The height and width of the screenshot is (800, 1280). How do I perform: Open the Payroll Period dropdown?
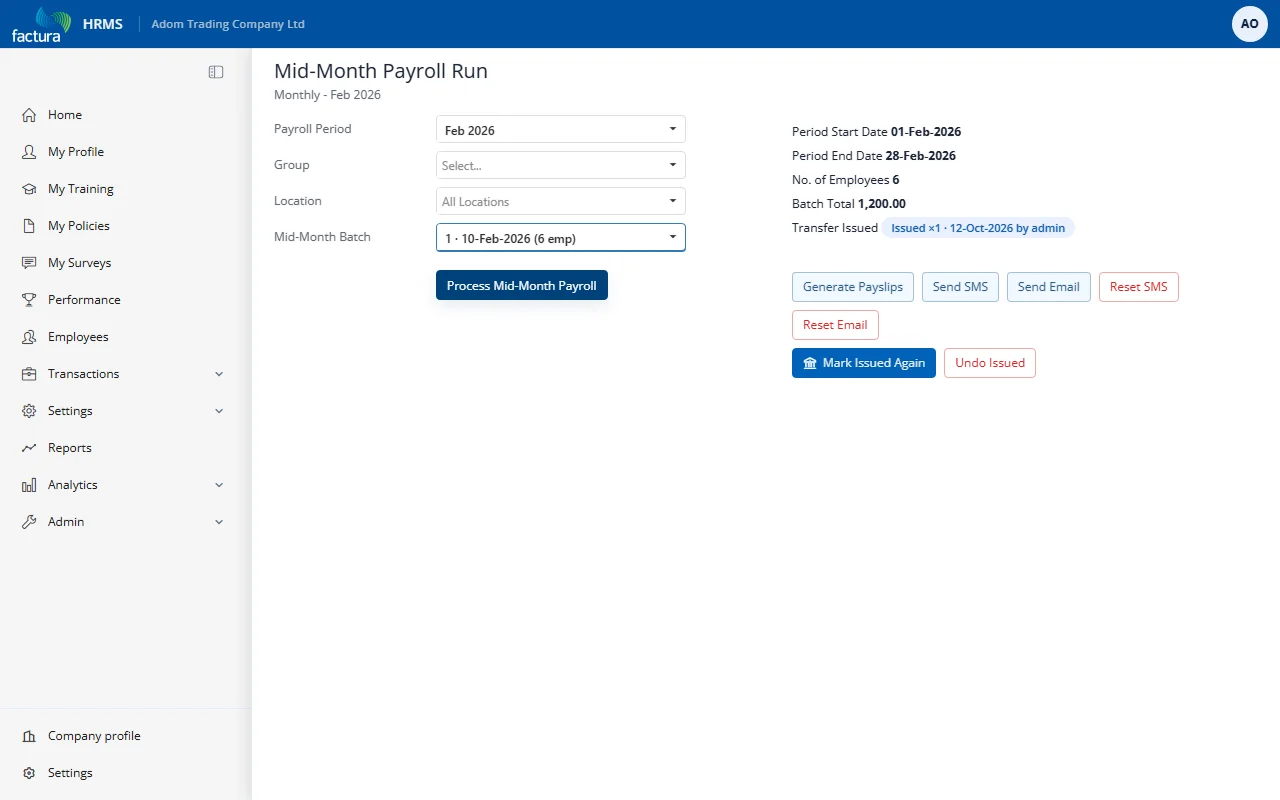561,130
